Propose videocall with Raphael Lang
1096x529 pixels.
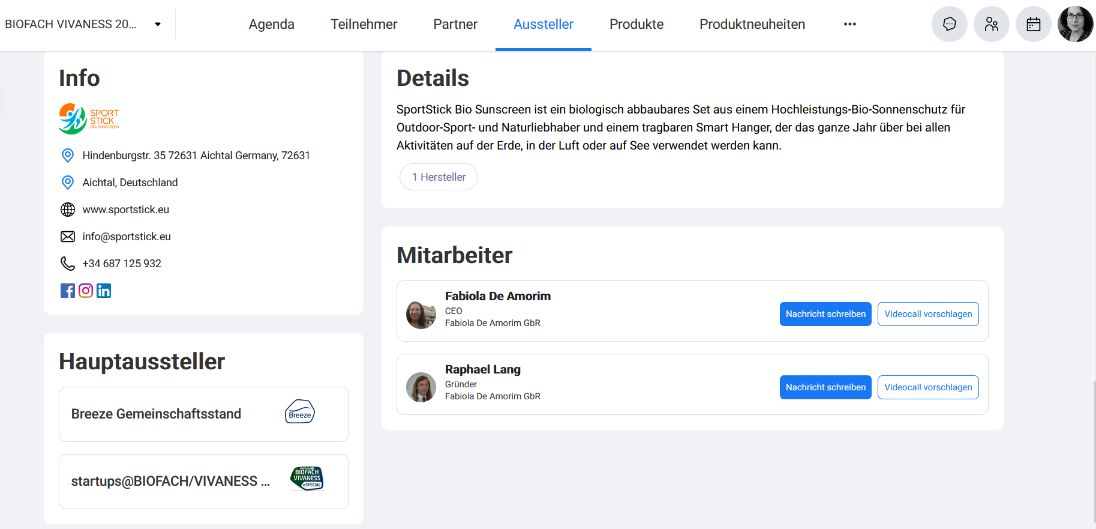click(x=927, y=387)
